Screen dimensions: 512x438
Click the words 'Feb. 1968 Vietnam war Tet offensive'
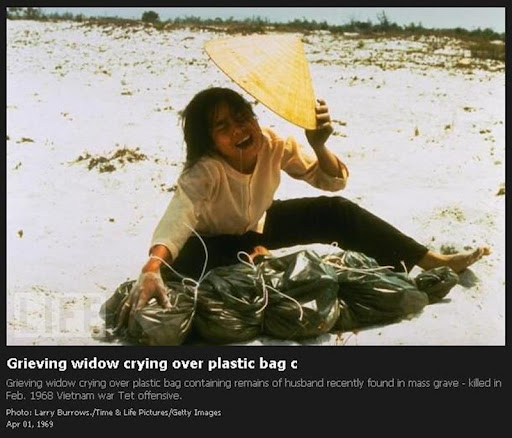tap(93, 396)
